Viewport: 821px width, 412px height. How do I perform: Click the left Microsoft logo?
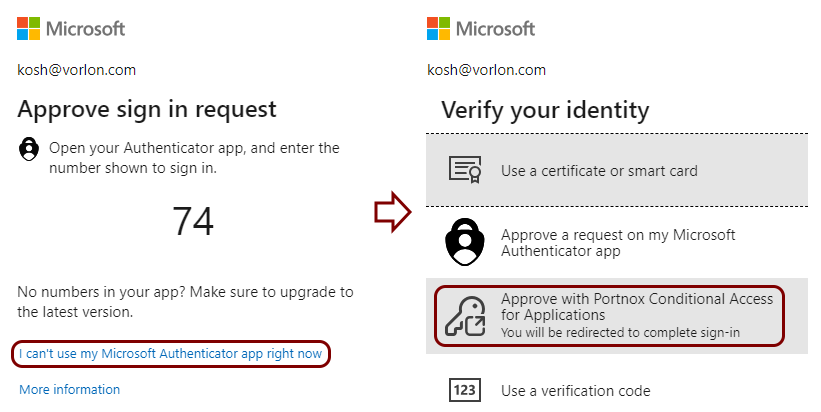point(71,28)
